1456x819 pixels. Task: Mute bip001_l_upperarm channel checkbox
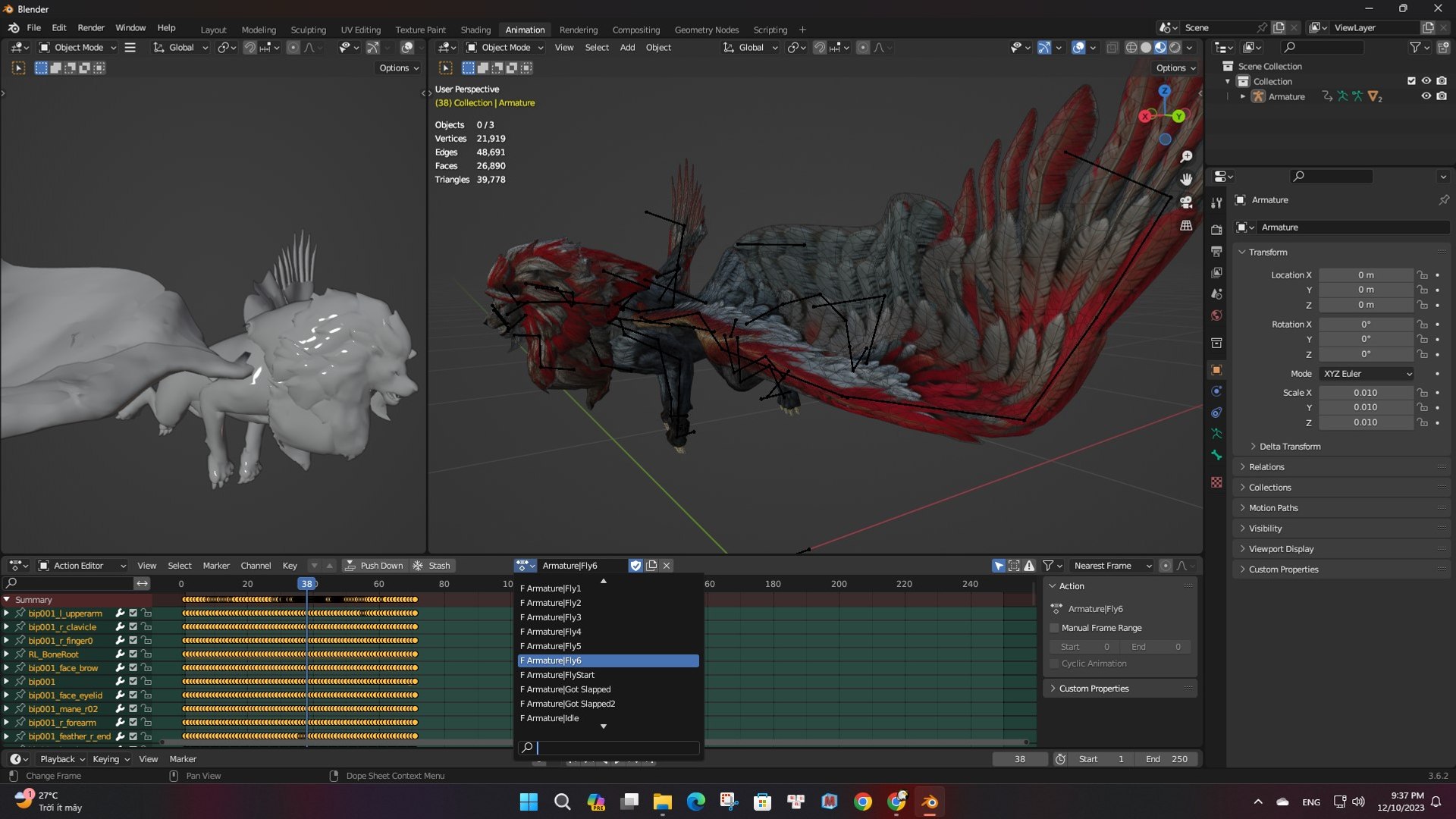click(133, 613)
